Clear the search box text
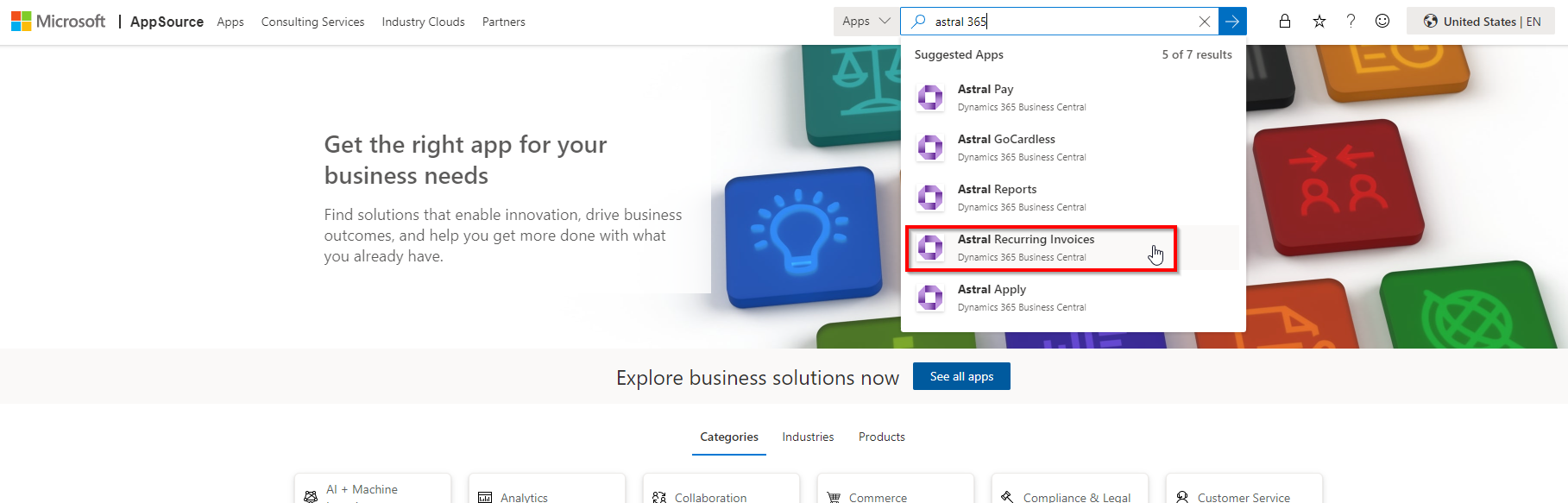This screenshot has height=503, width=1568. (x=1204, y=22)
